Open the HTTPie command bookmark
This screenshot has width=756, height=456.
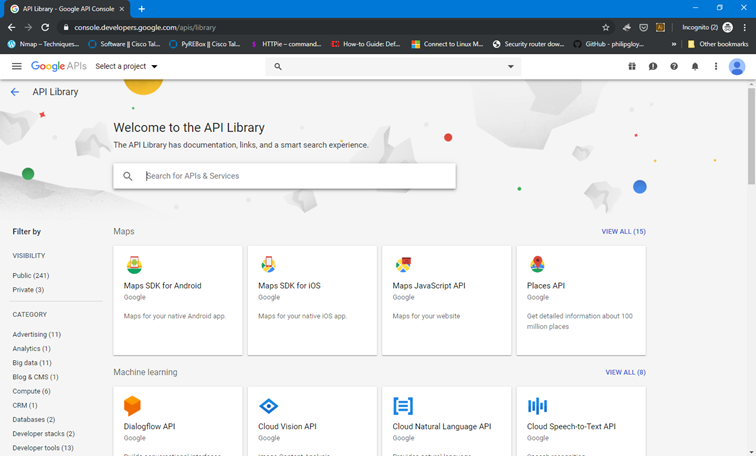coord(286,44)
